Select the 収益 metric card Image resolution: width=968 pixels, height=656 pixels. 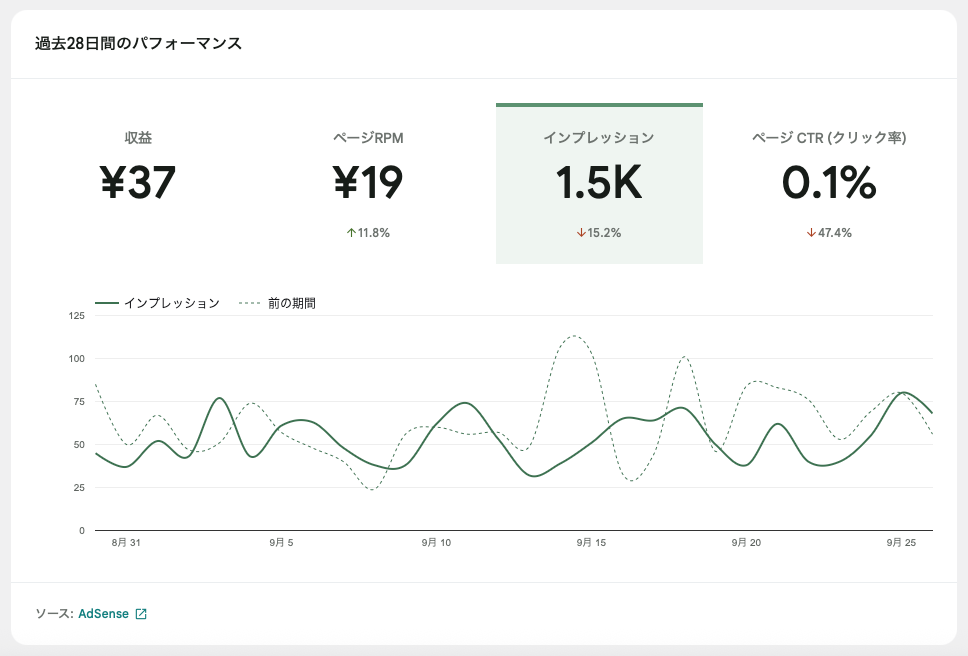[x=138, y=183]
